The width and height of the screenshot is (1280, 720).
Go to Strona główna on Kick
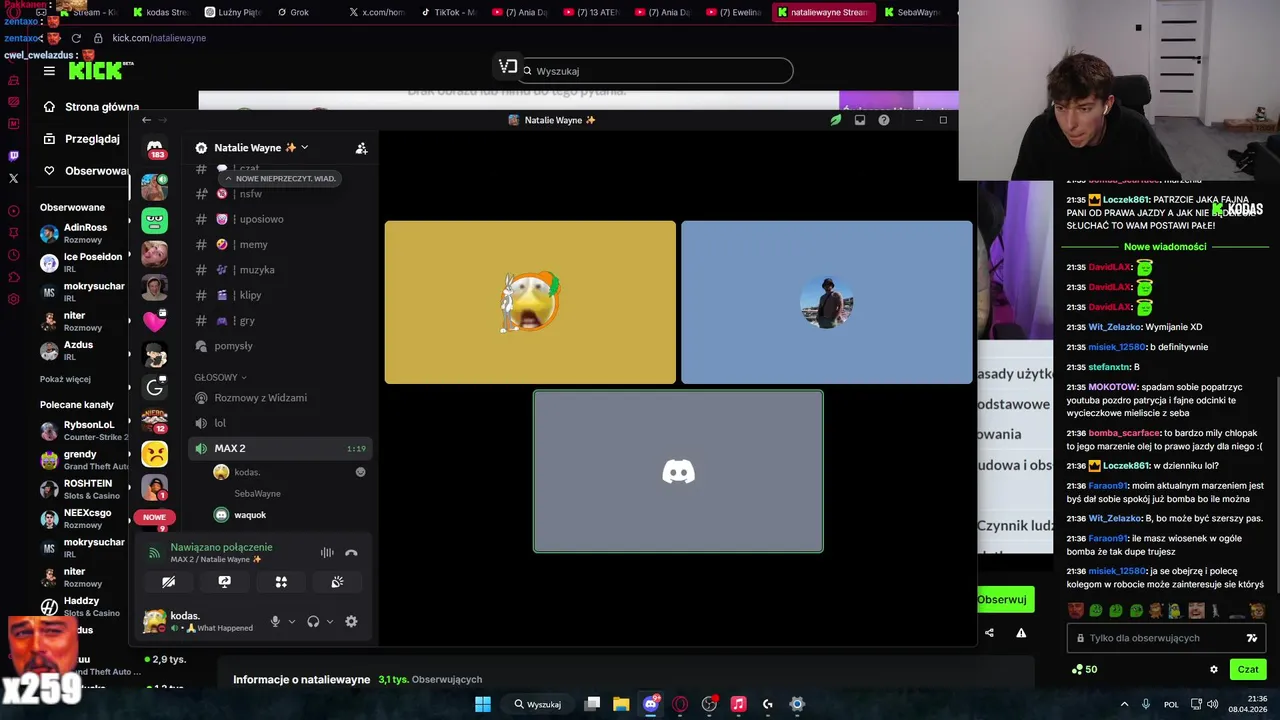[90, 107]
